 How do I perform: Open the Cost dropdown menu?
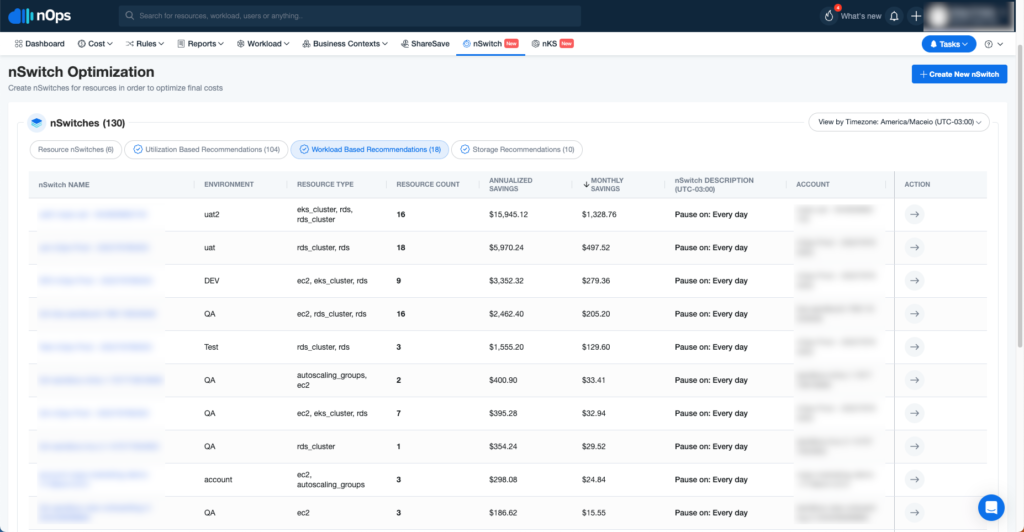click(95, 44)
